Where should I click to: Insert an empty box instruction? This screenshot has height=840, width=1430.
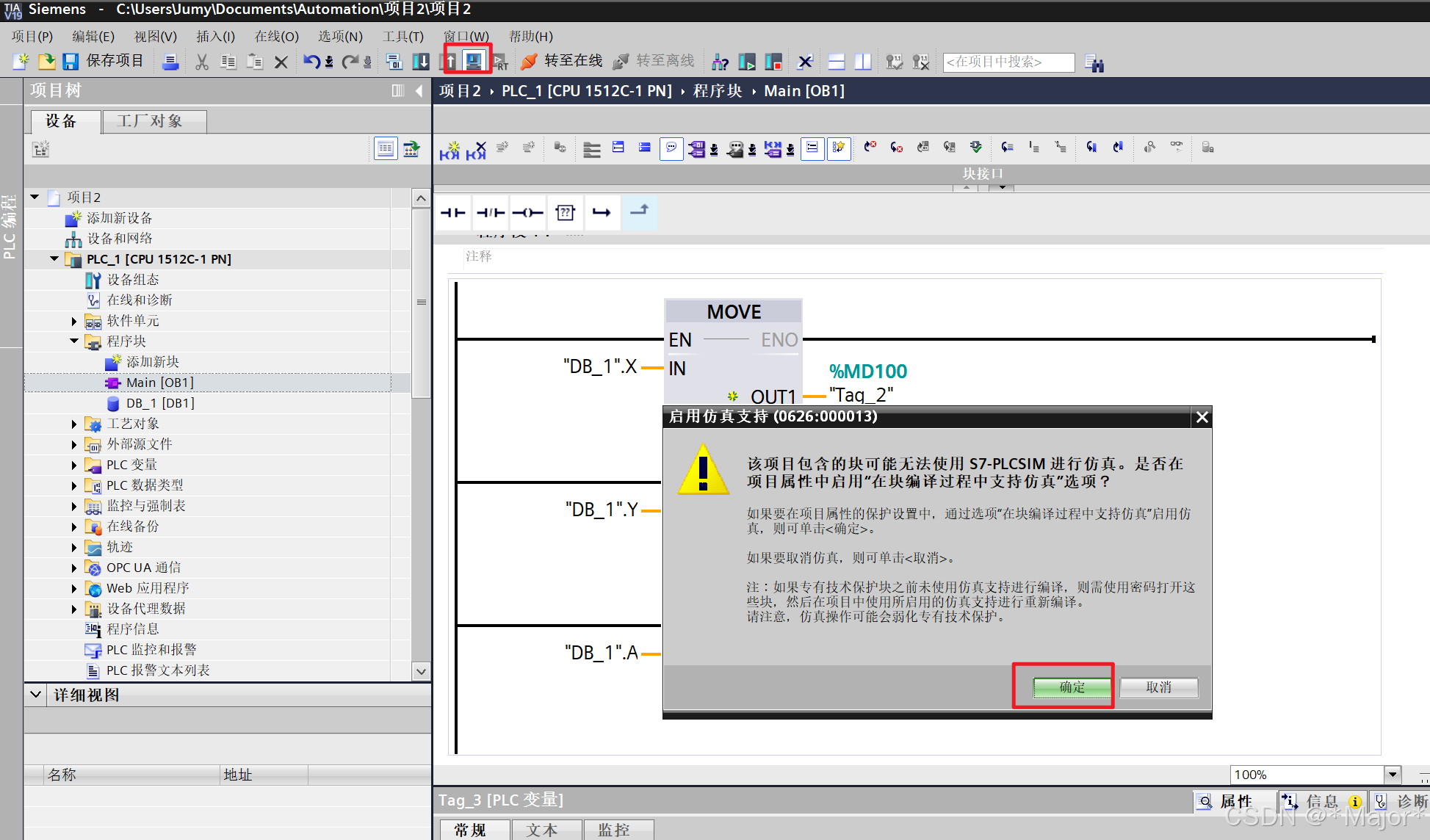565,212
